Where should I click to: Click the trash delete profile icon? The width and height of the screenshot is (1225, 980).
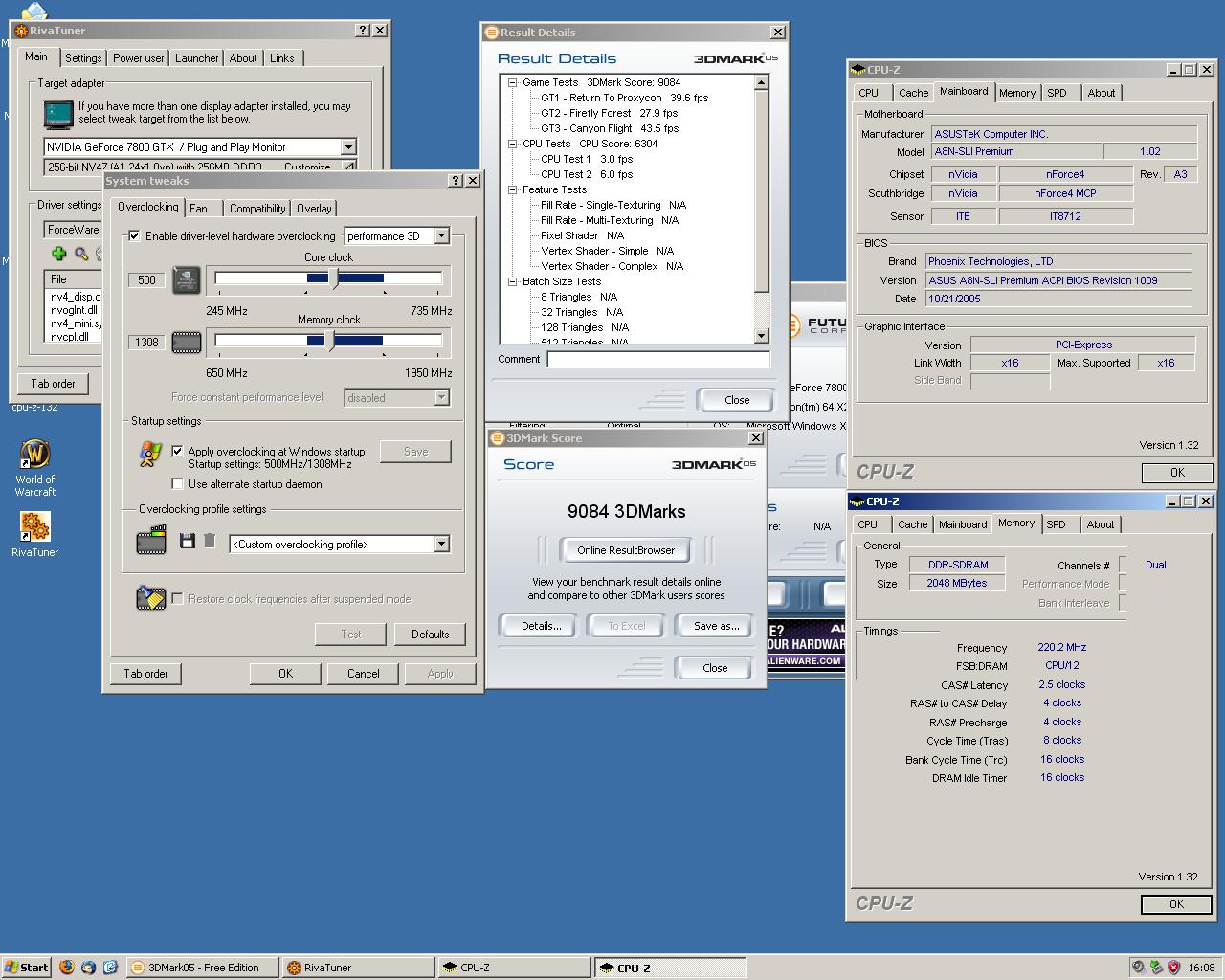210,541
